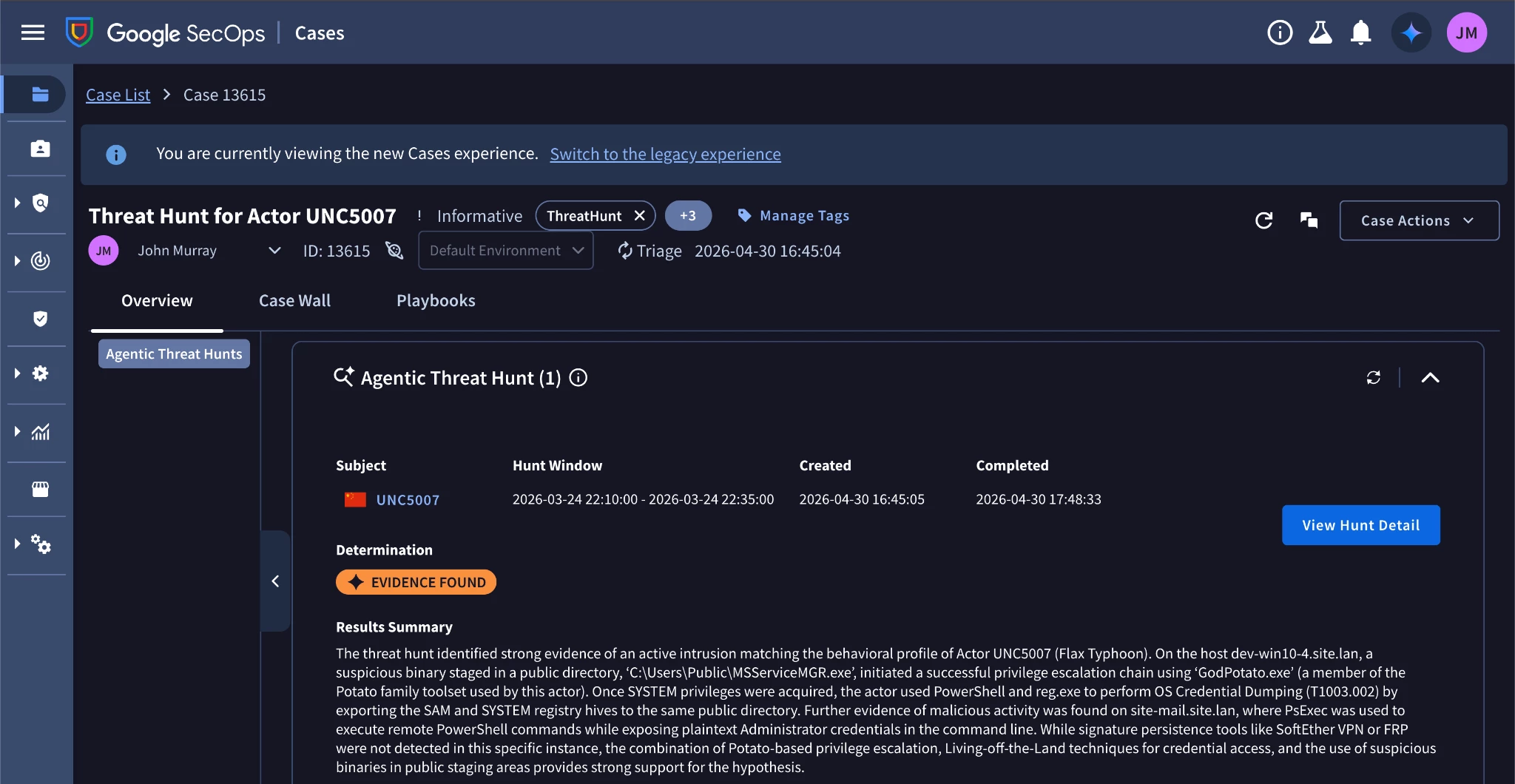
Task: Click the China flag next to UNC5007
Action: point(355,500)
